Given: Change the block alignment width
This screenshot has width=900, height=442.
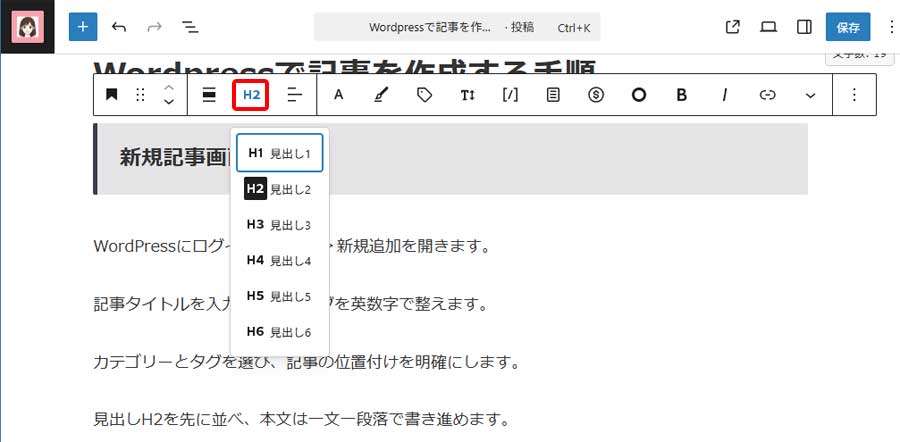Looking at the screenshot, I should [210, 95].
